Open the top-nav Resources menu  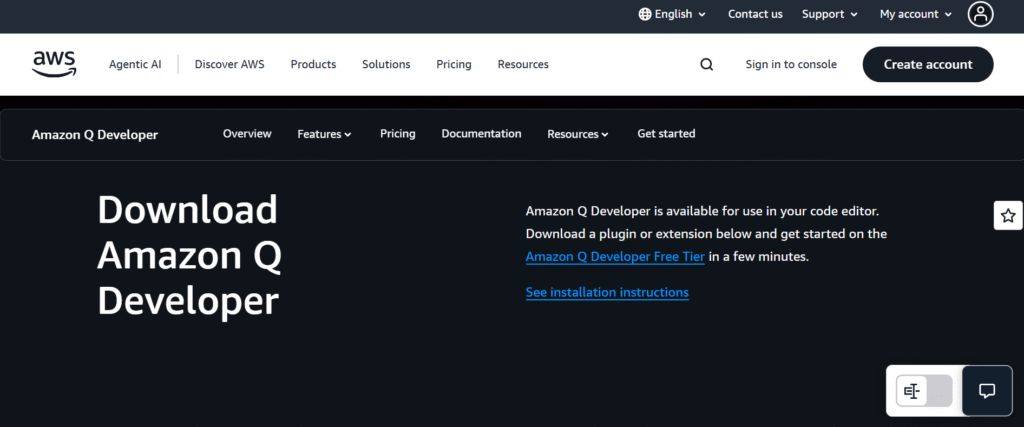click(523, 65)
